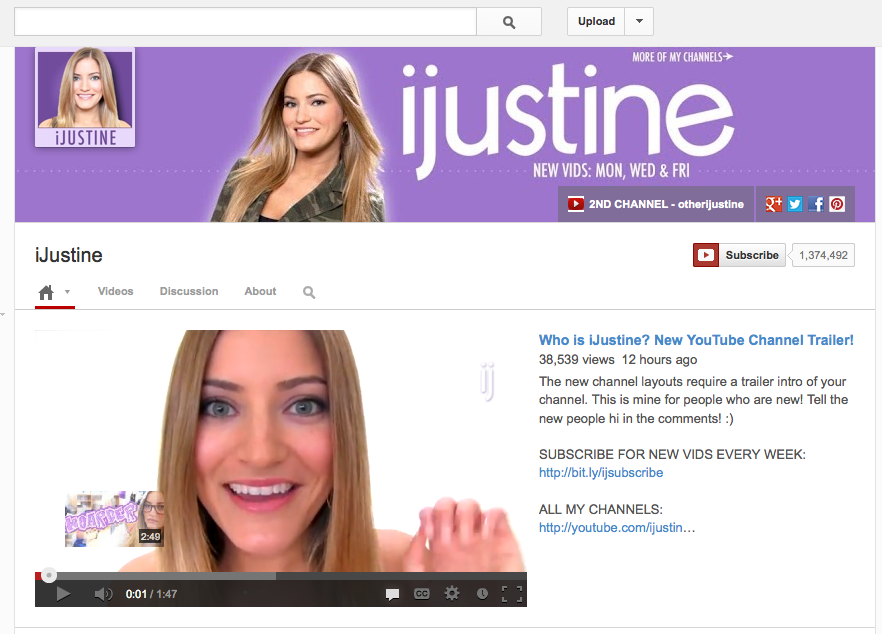Screen dimensions: 882x634
Task: Open the Pinterest social link
Action: (837, 204)
